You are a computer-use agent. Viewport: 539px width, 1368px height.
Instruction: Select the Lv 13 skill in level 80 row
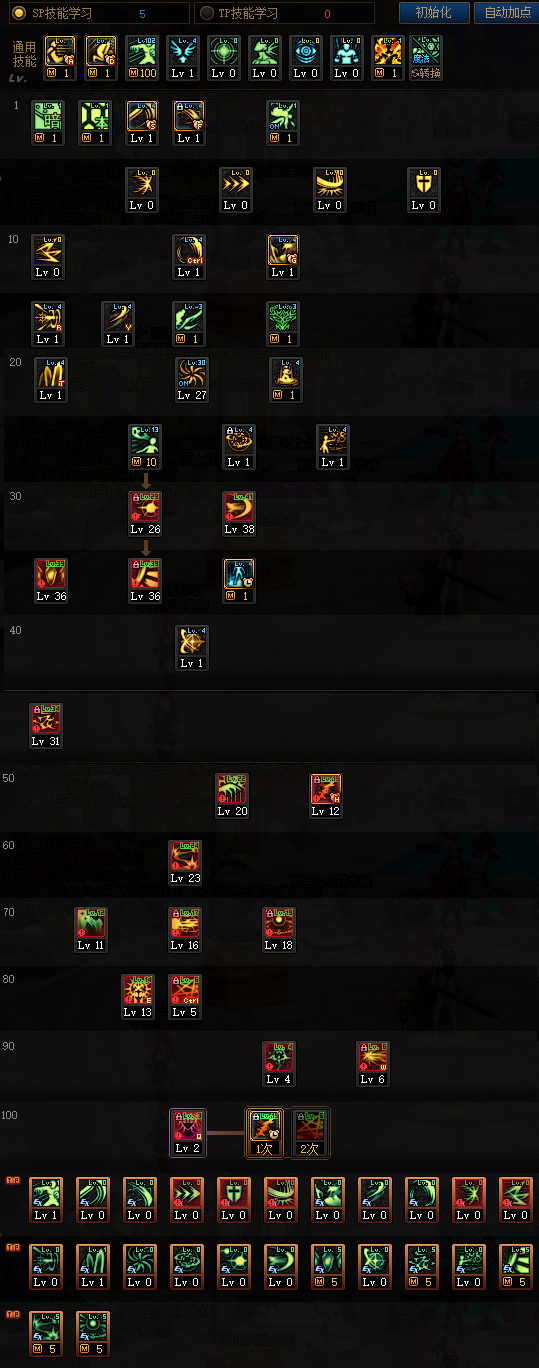tap(138, 997)
